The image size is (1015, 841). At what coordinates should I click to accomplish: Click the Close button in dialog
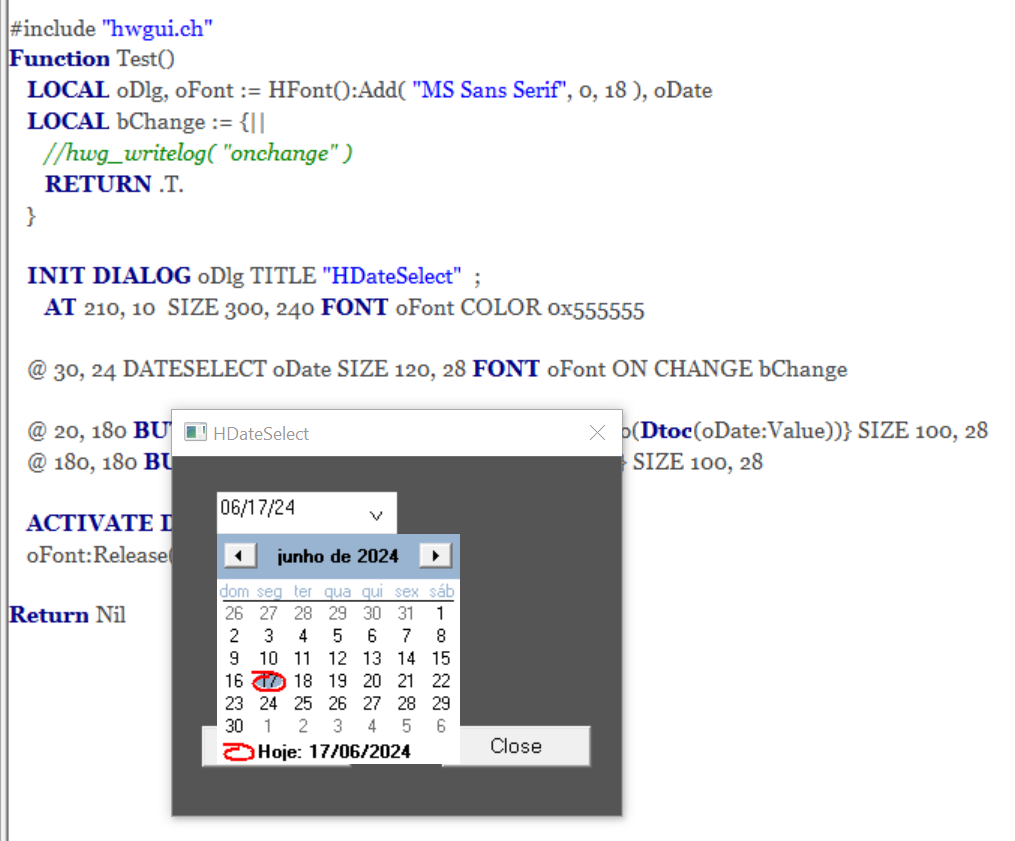tap(515, 746)
